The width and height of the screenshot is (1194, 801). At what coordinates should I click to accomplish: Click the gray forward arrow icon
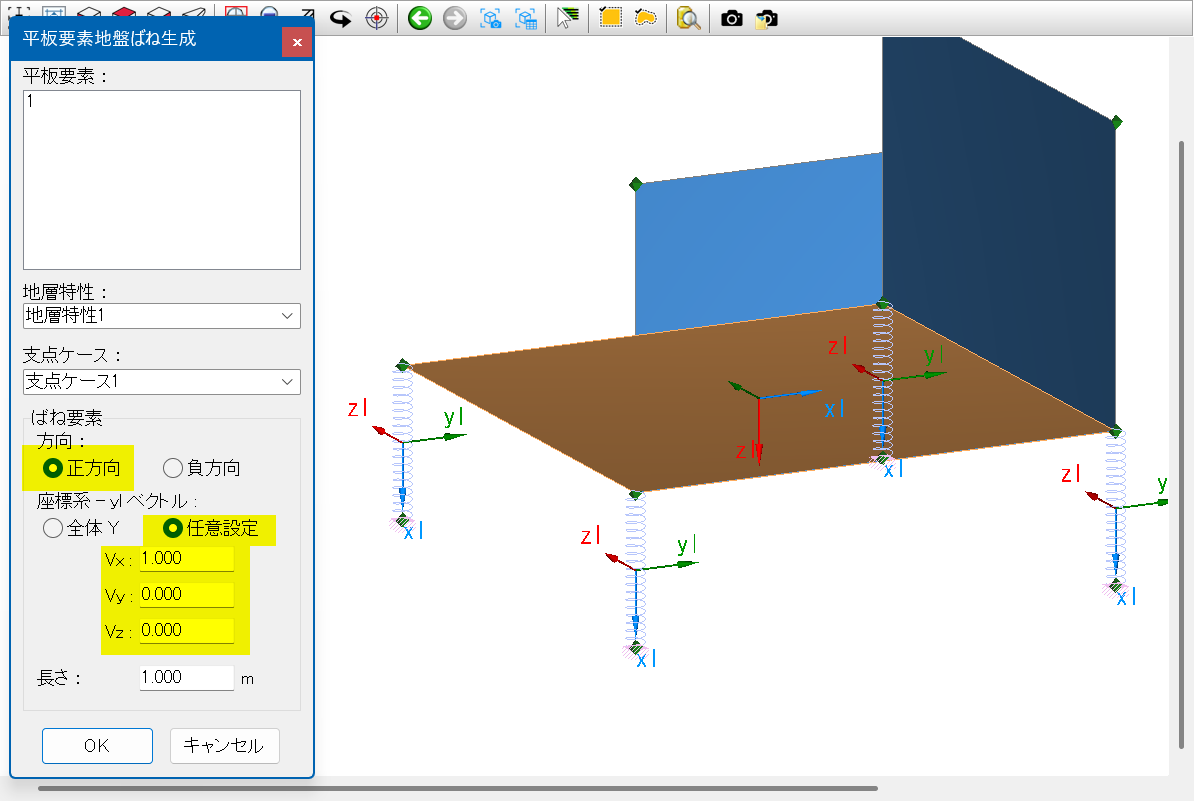coord(455,18)
